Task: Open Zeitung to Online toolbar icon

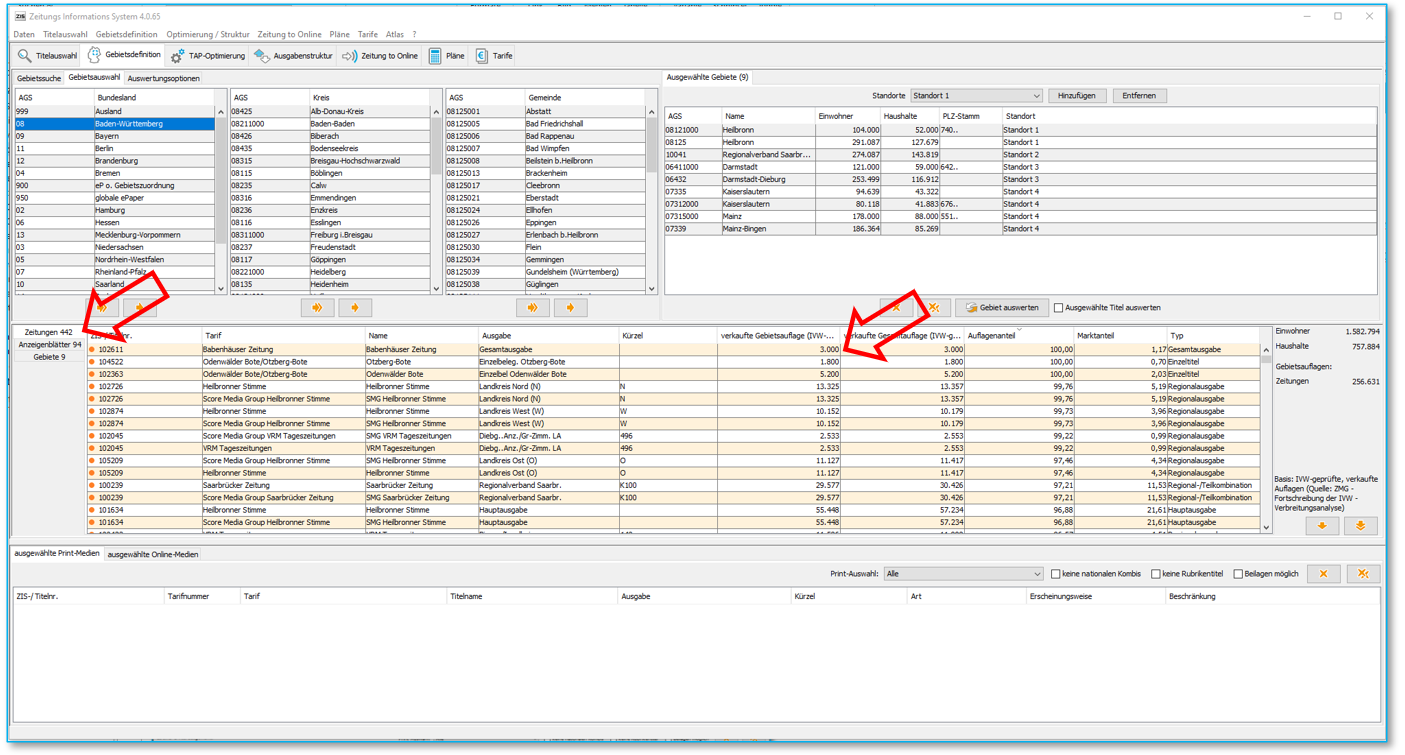Action: click(350, 56)
